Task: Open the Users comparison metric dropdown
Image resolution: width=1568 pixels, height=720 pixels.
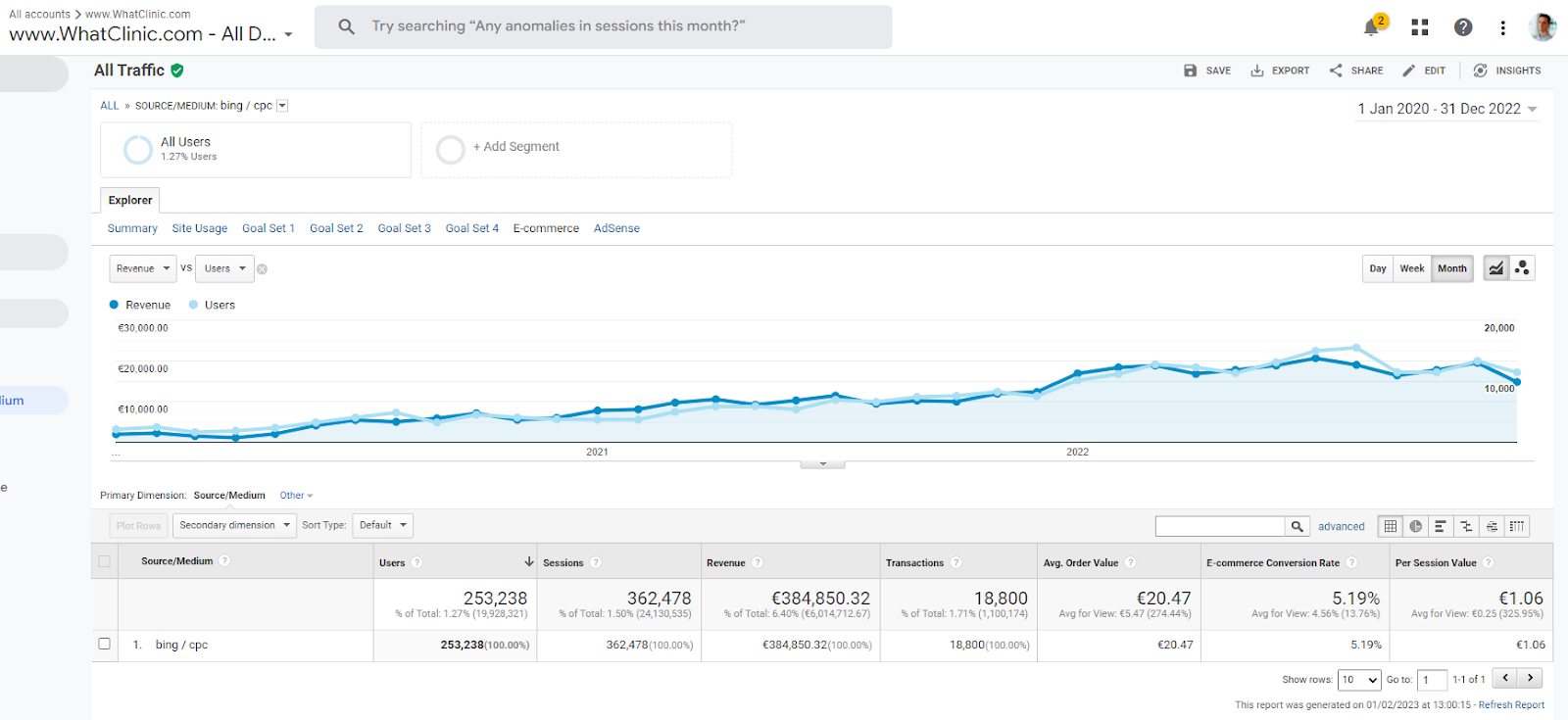Action: pos(224,268)
